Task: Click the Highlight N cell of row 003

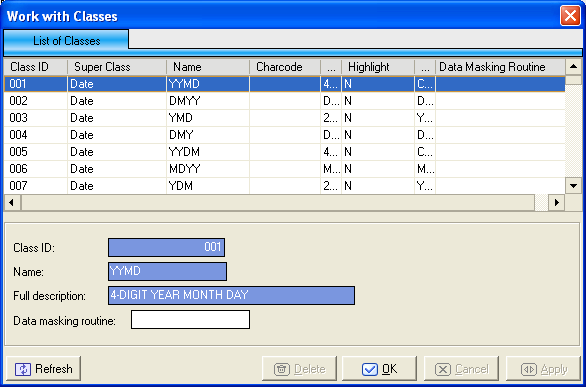Action: pyautogui.click(x=378, y=118)
